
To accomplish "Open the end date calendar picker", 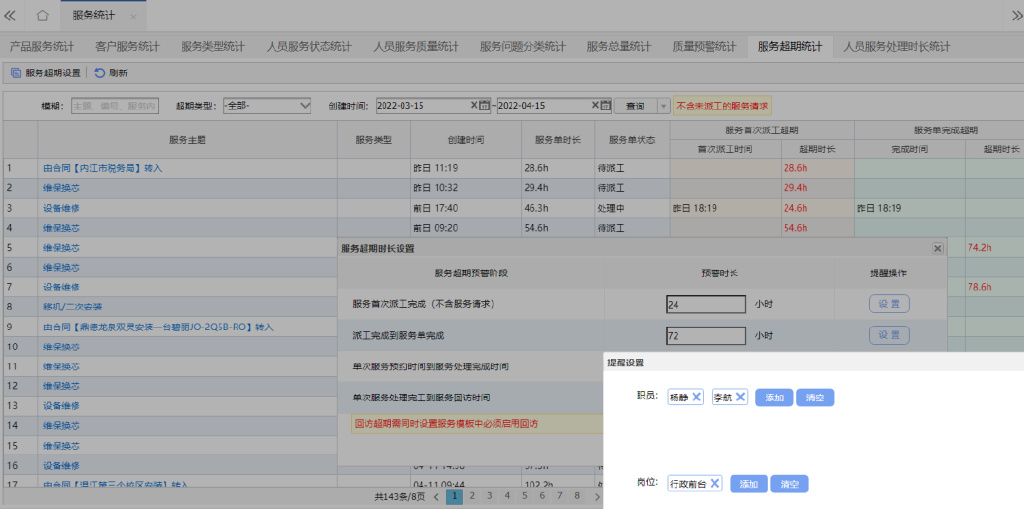I will coord(605,105).
